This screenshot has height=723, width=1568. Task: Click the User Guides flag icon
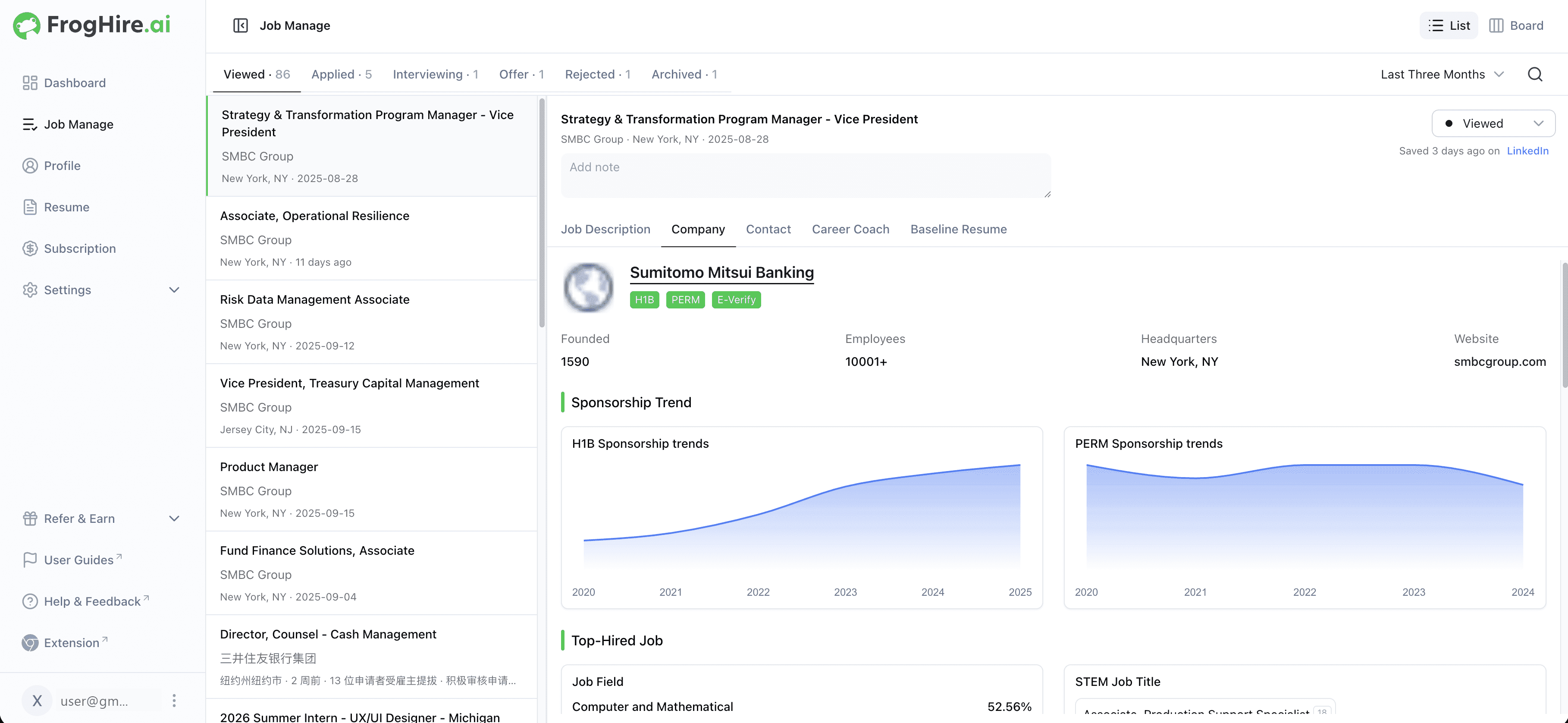tap(30, 560)
